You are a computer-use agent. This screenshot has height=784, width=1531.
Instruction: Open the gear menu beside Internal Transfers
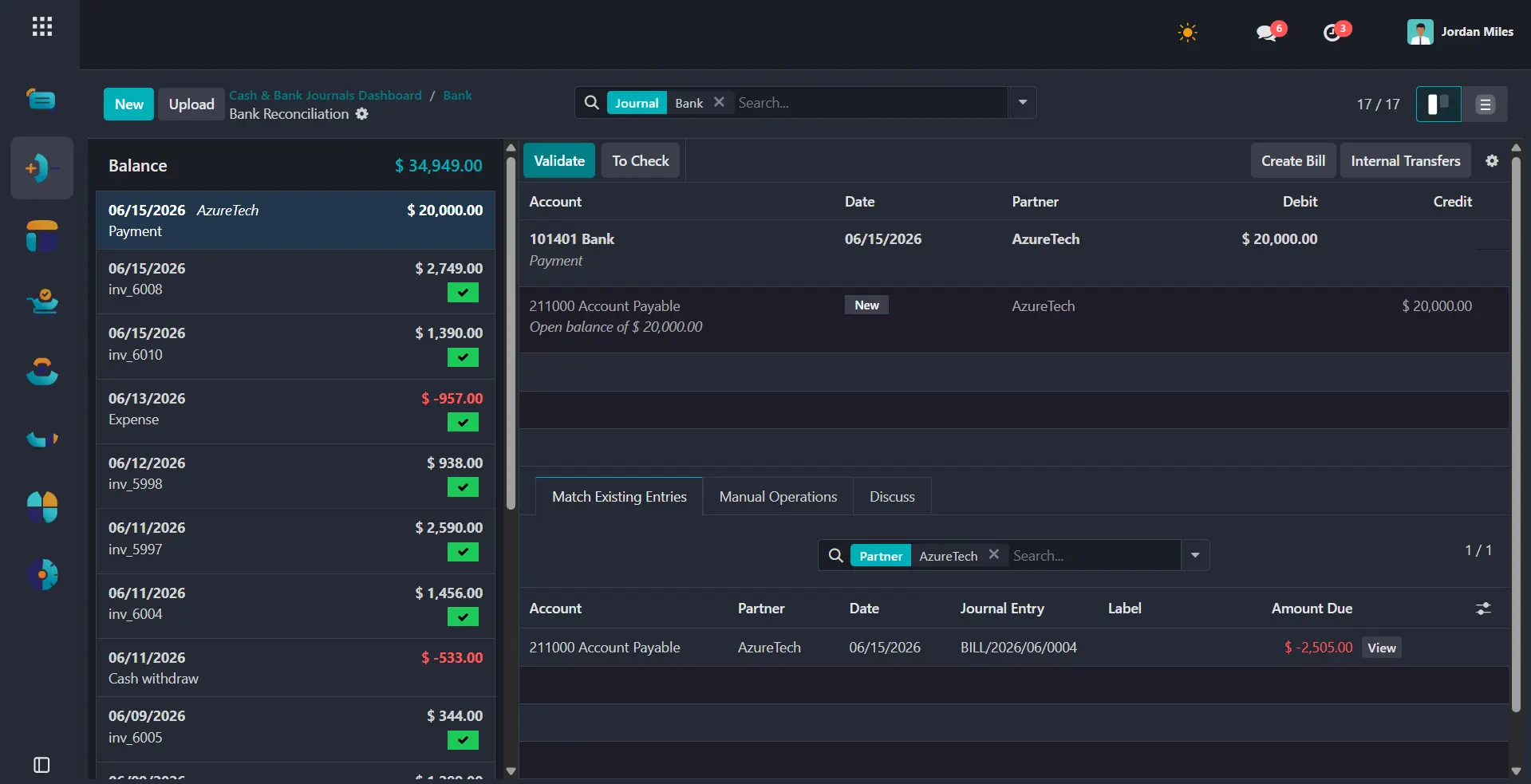click(x=1492, y=161)
